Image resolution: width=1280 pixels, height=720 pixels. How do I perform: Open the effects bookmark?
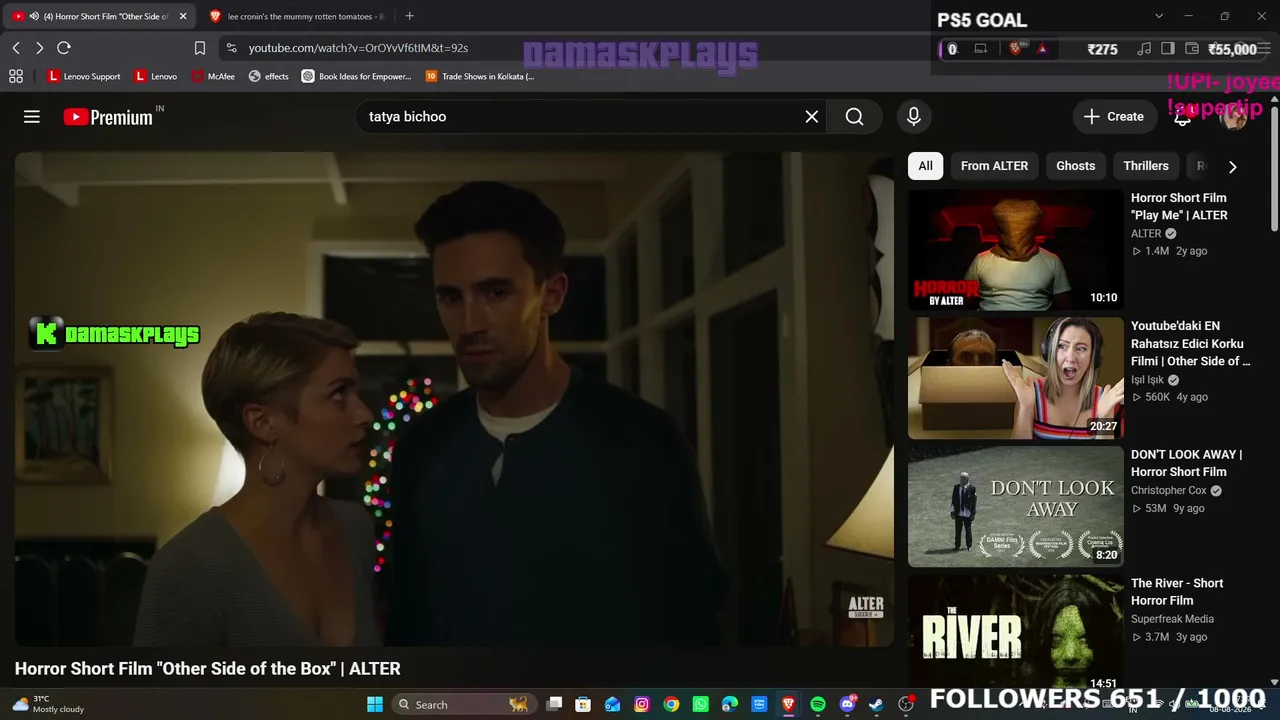coord(269,76)
